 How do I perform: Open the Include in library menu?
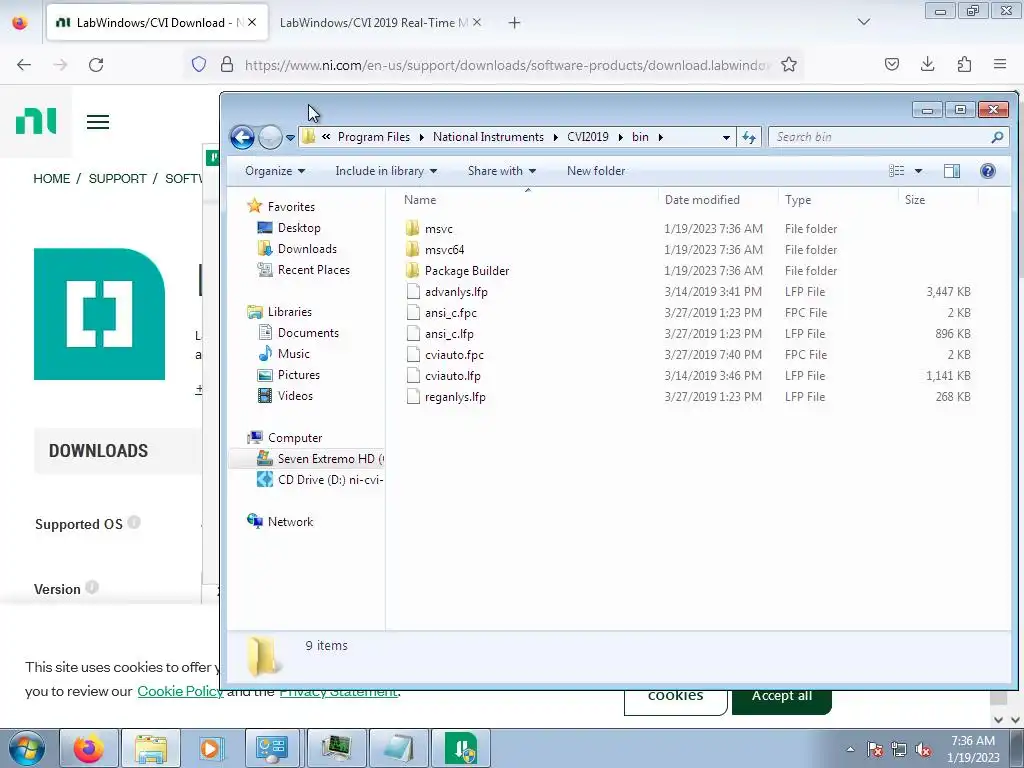coord(386,171)
